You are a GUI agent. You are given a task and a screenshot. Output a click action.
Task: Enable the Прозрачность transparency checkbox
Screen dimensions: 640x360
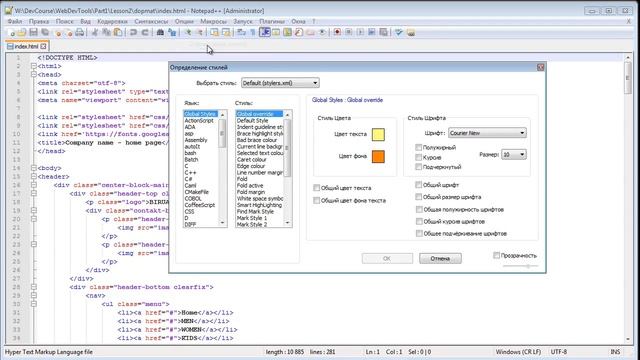click(496, 256)
